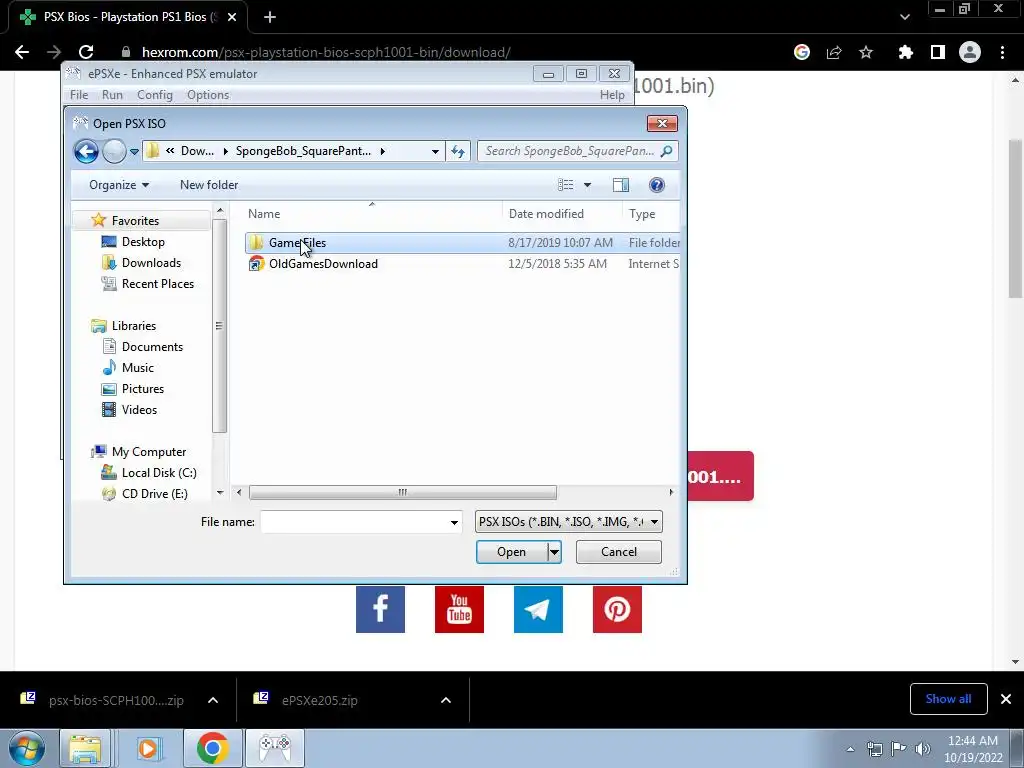Open ePSXe Config menu
Viewport: 1024px width, 768px height.
(155, 95)
